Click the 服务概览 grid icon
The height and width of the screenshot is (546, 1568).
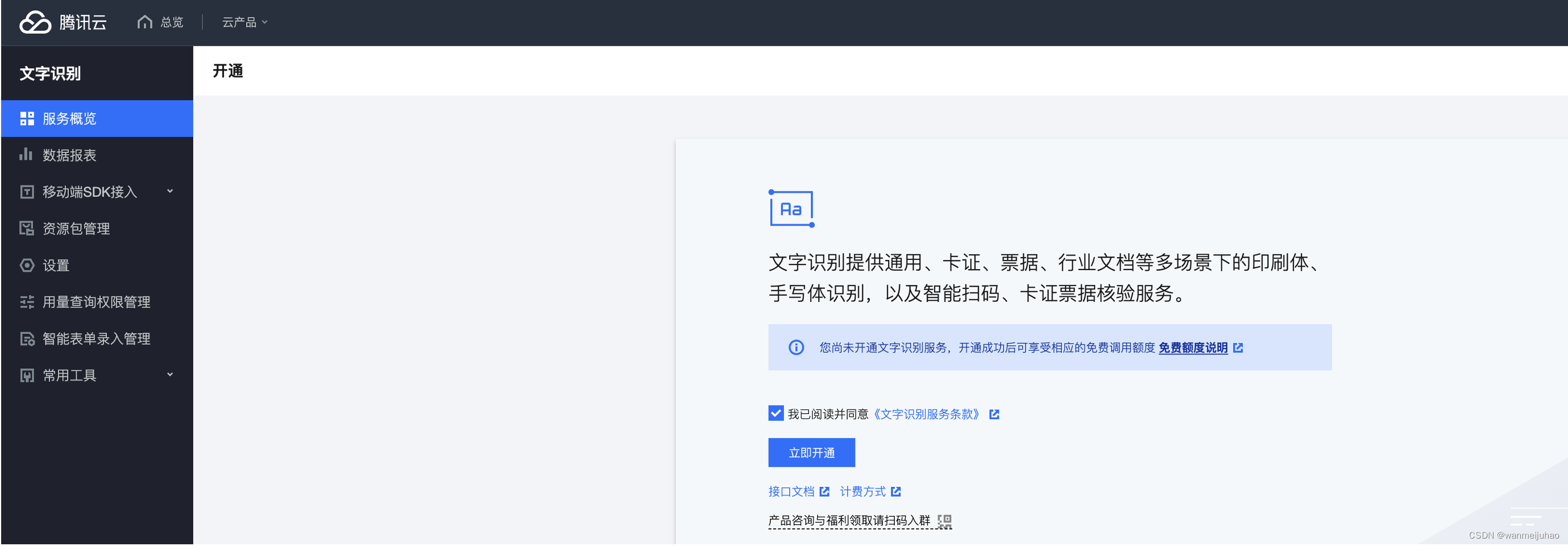[x=27, y=119]
